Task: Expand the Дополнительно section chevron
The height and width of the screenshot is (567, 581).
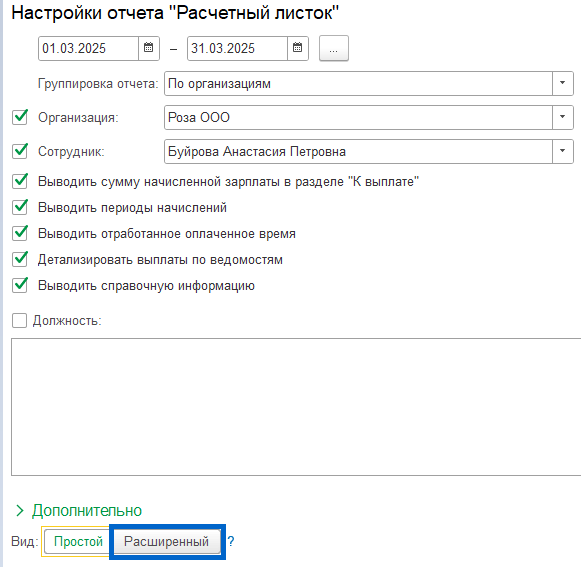Action: [19, 511]
